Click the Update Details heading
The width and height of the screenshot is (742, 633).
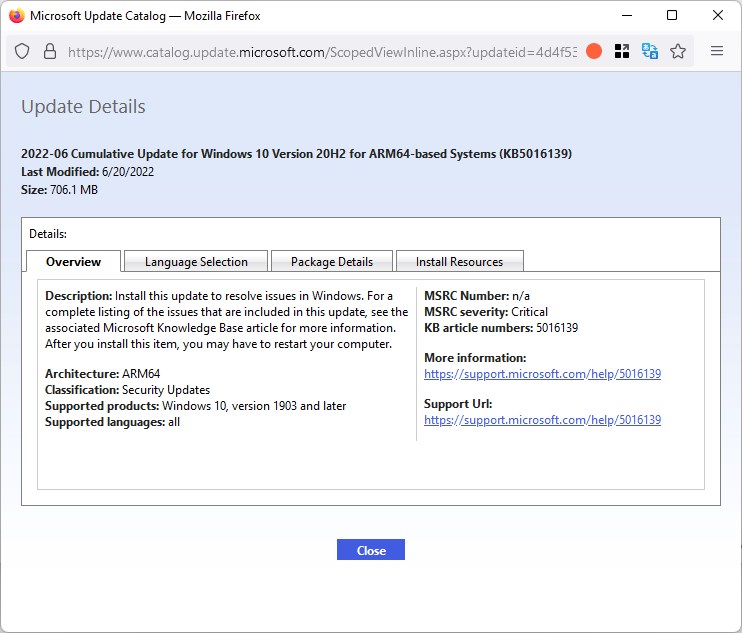click(x=83, y=106)
